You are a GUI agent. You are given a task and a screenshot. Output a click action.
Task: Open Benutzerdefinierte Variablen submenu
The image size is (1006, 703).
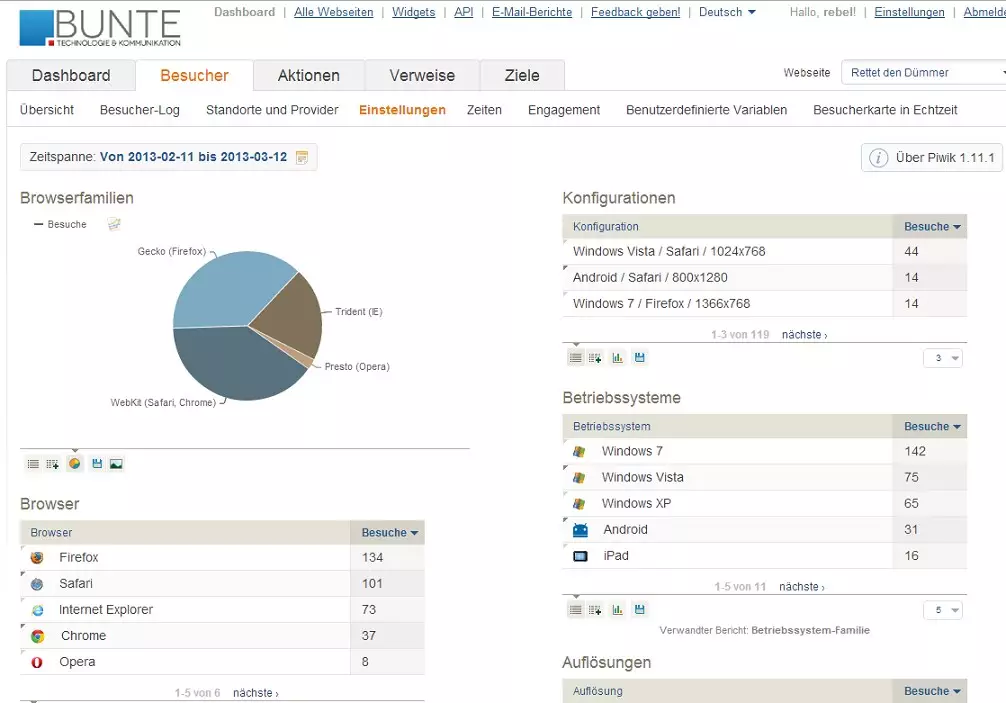point(706,110)
